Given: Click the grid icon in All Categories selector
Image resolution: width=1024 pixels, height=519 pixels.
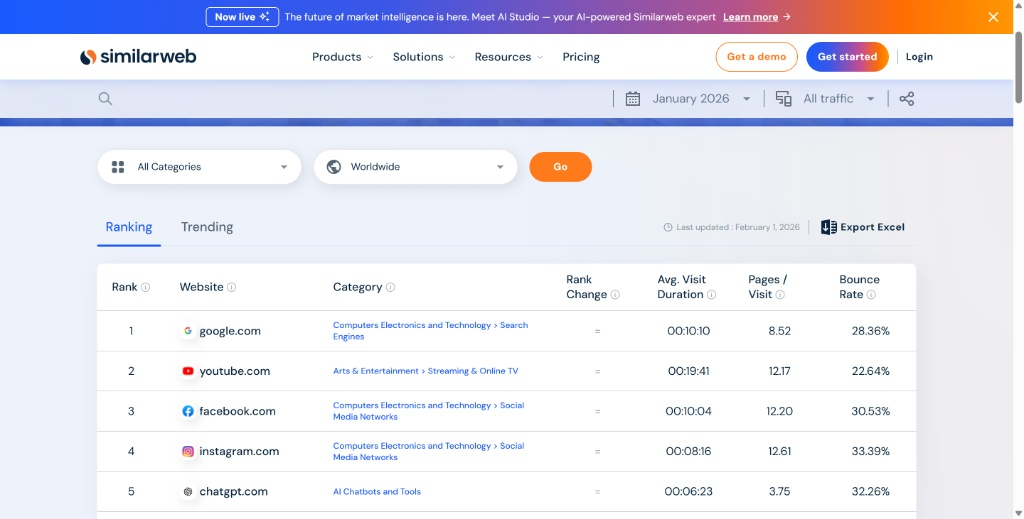Looking at the screenshot, I should click(x=118, y=167).
